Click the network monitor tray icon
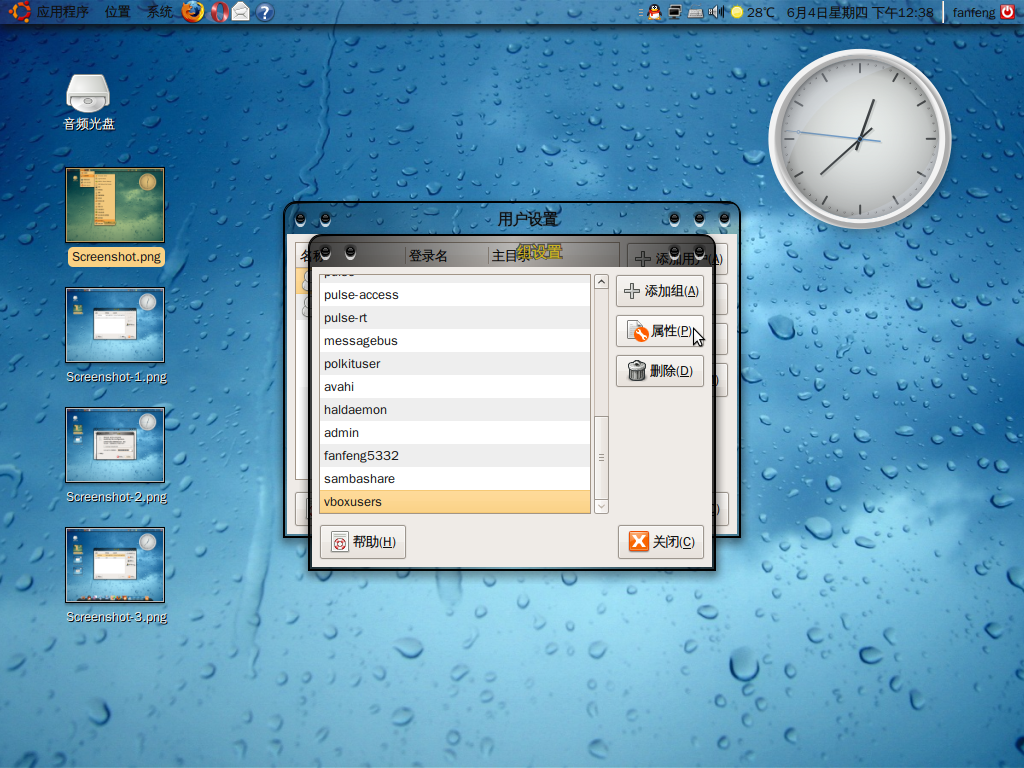 pyautogui.click(x=675, y=12)
